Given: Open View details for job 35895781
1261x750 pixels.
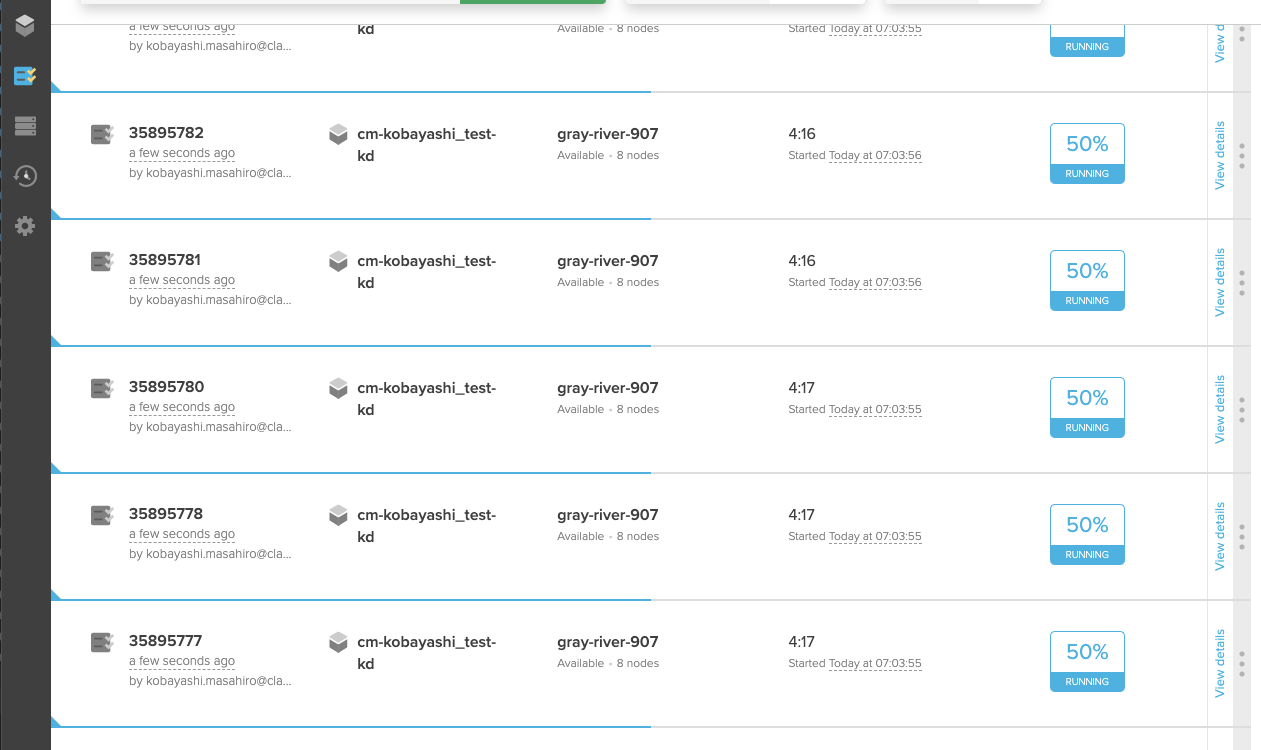Looking at the screenshot, I should [x=1219, y=283].
